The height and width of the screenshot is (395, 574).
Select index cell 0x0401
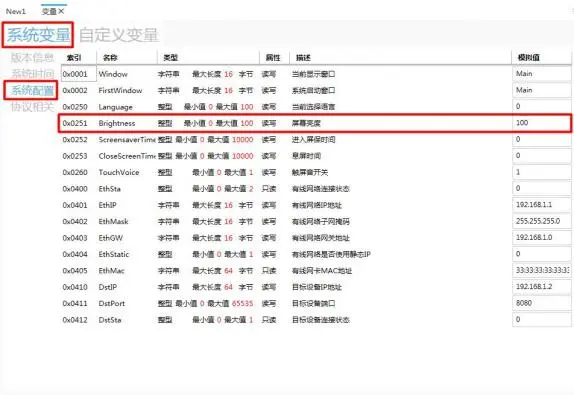click(75, 205)
